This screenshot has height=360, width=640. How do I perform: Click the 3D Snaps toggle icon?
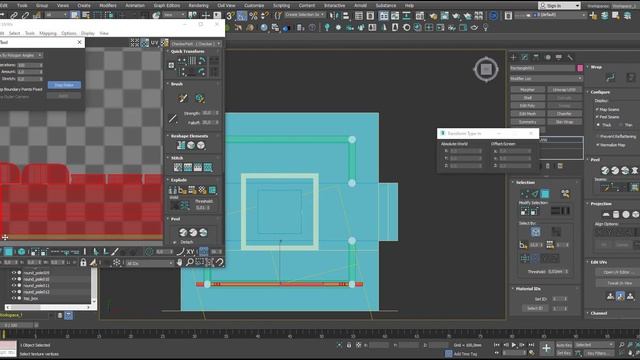coord(231,16)
